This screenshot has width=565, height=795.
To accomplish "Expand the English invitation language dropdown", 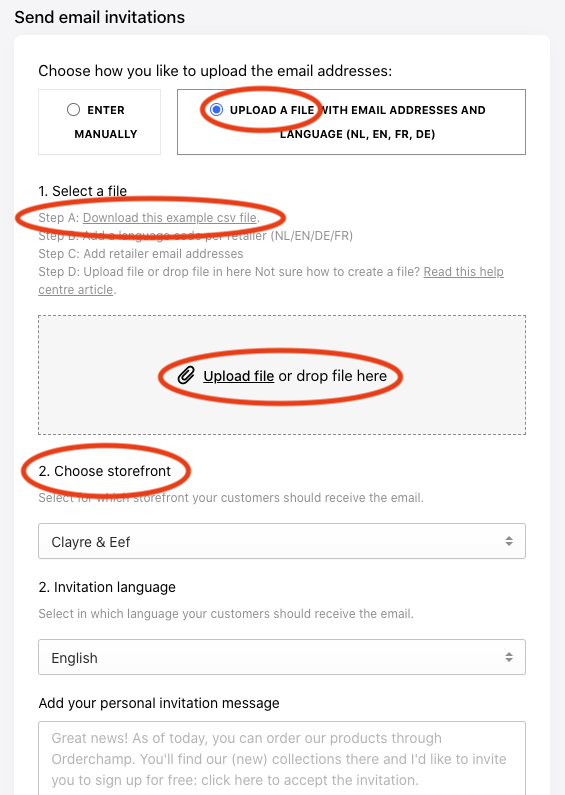I will pos(282,657).
